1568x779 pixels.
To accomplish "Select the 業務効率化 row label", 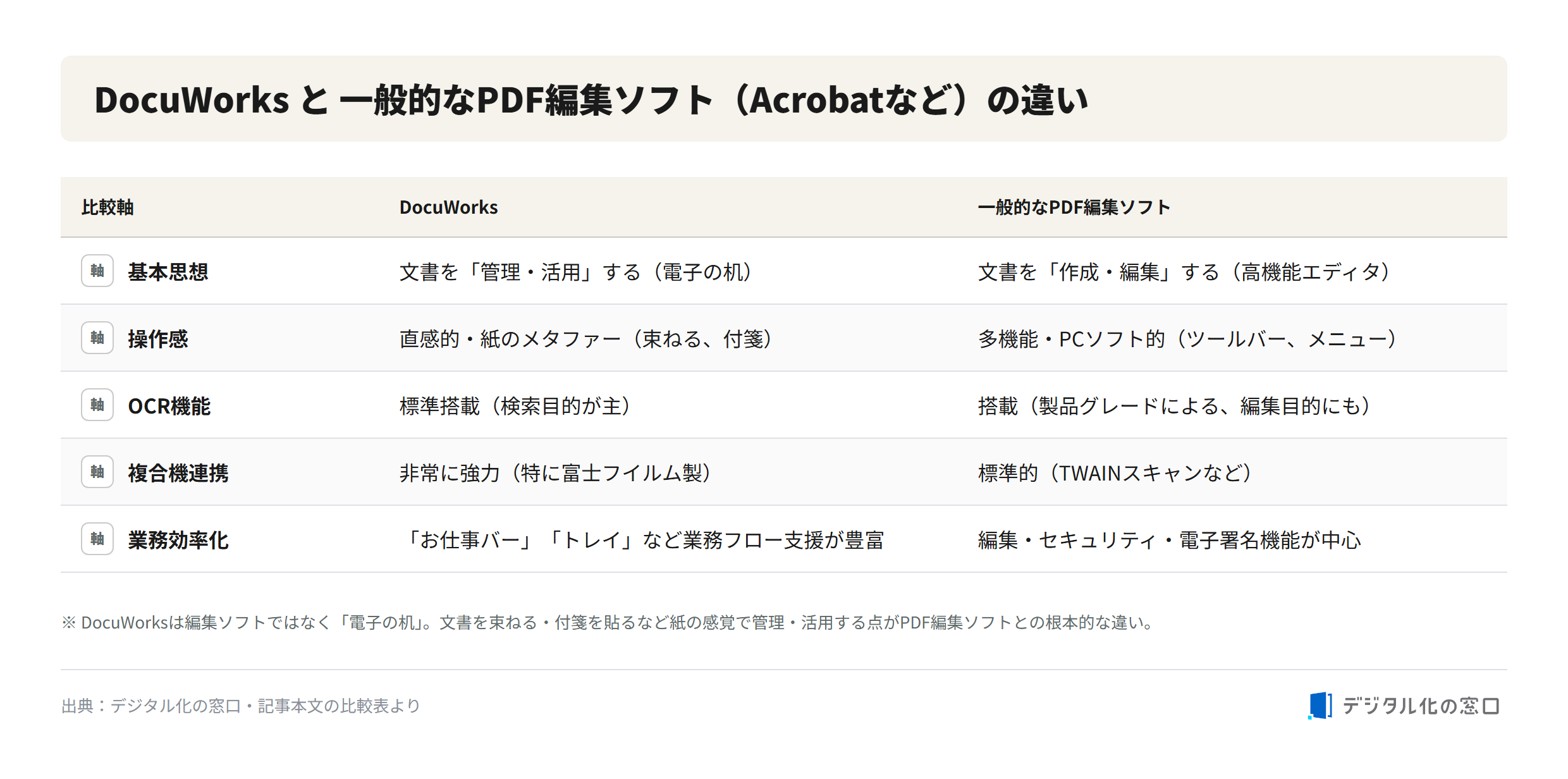I will tap(178, 540).
